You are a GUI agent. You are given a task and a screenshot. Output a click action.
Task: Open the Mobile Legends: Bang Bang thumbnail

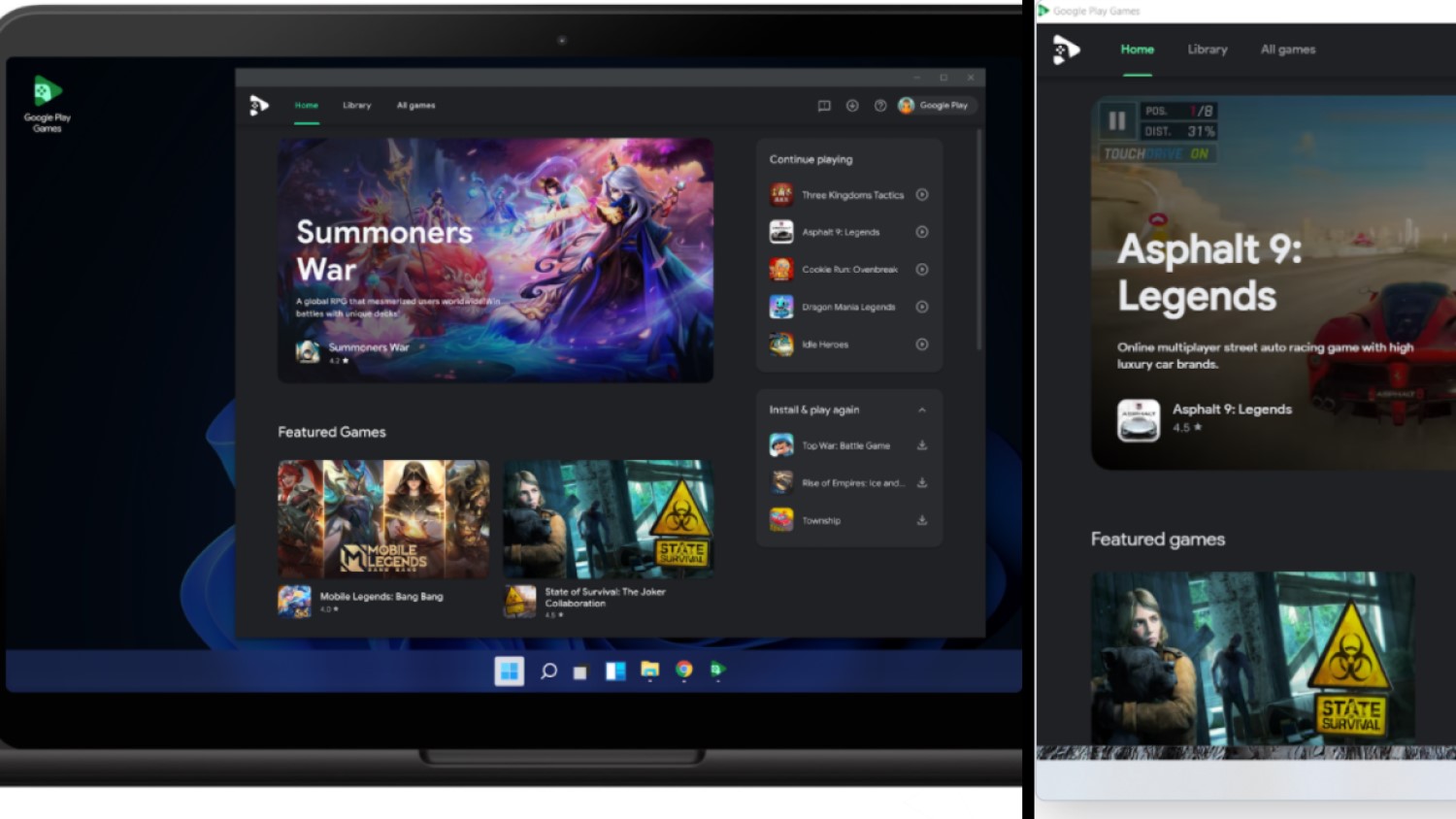point(383,519)
